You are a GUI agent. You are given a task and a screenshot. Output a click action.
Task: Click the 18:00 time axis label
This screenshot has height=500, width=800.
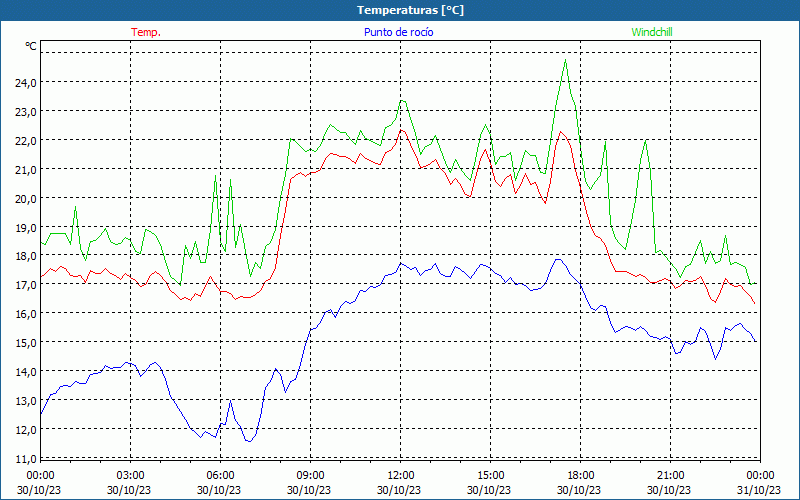point(581,476)
